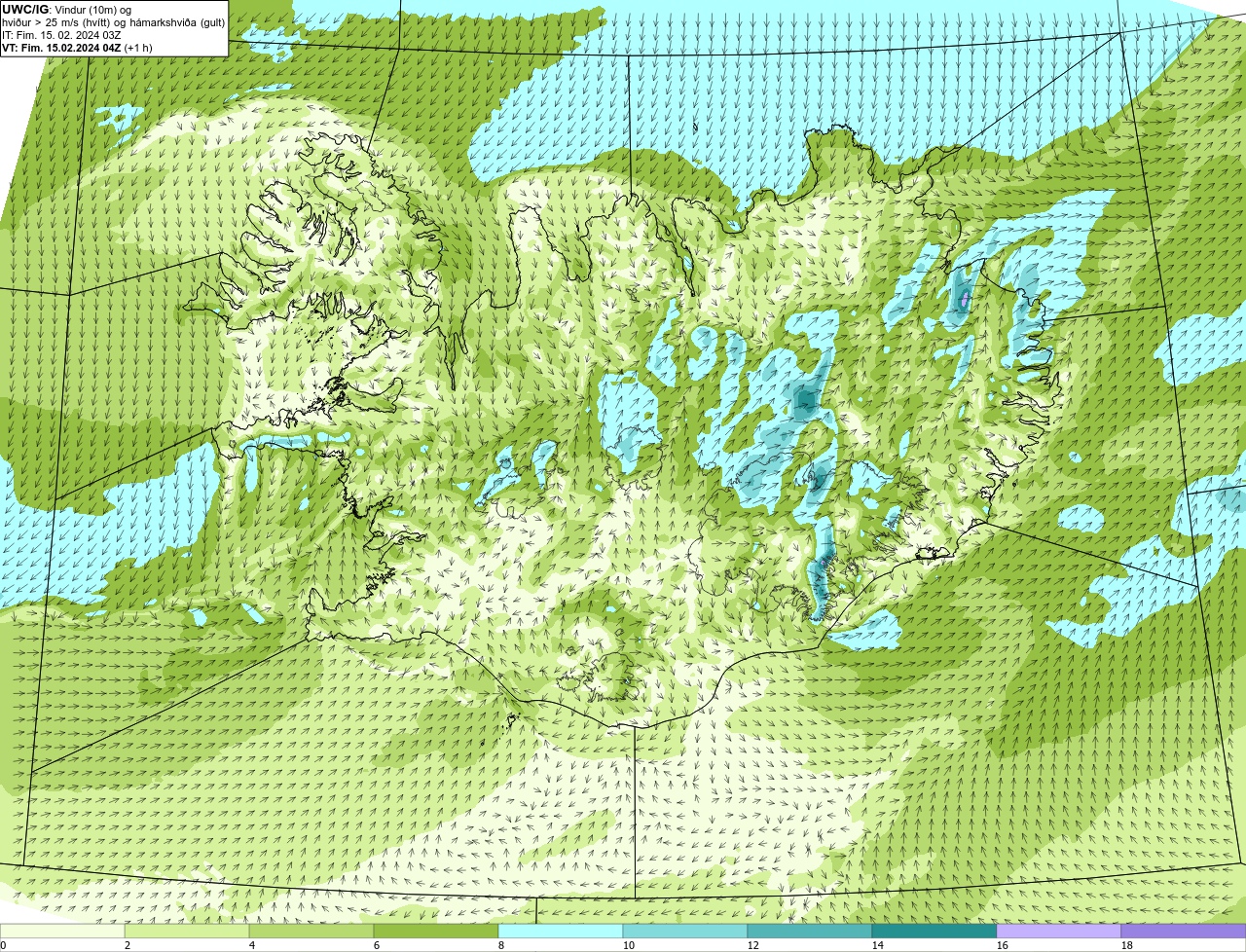
Task: Click the title line 'UWC/IG: Vindur (10m) og'
Action: coord(66,10)
